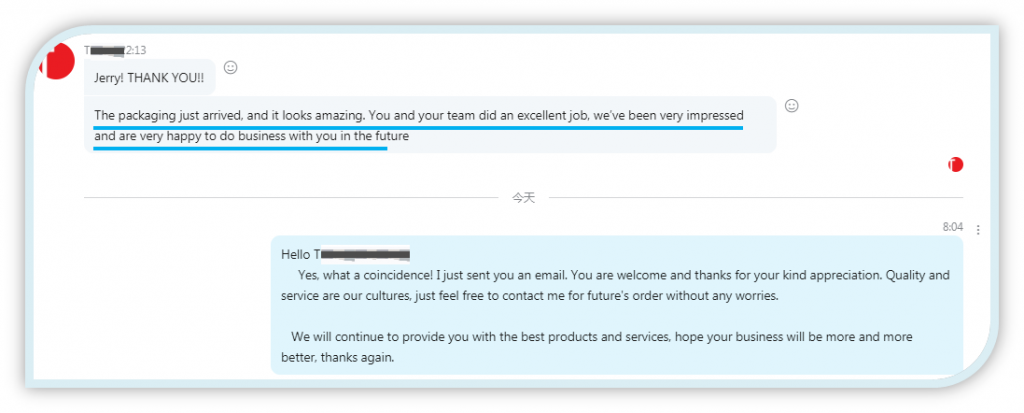Open three-dot more options beside 8:04
1024x413 pixels.
(x=978, y=229)
